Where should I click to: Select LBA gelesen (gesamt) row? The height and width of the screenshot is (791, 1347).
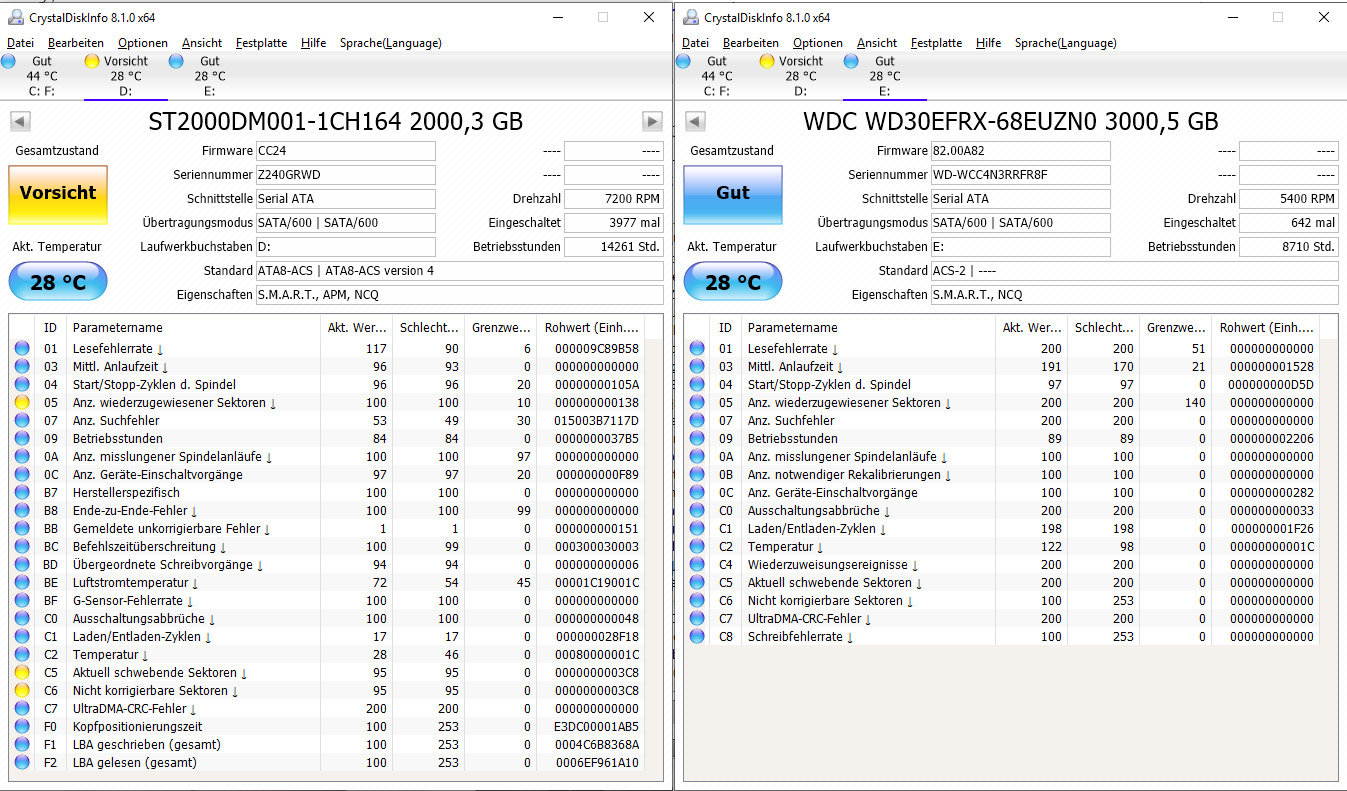[328, 763]
